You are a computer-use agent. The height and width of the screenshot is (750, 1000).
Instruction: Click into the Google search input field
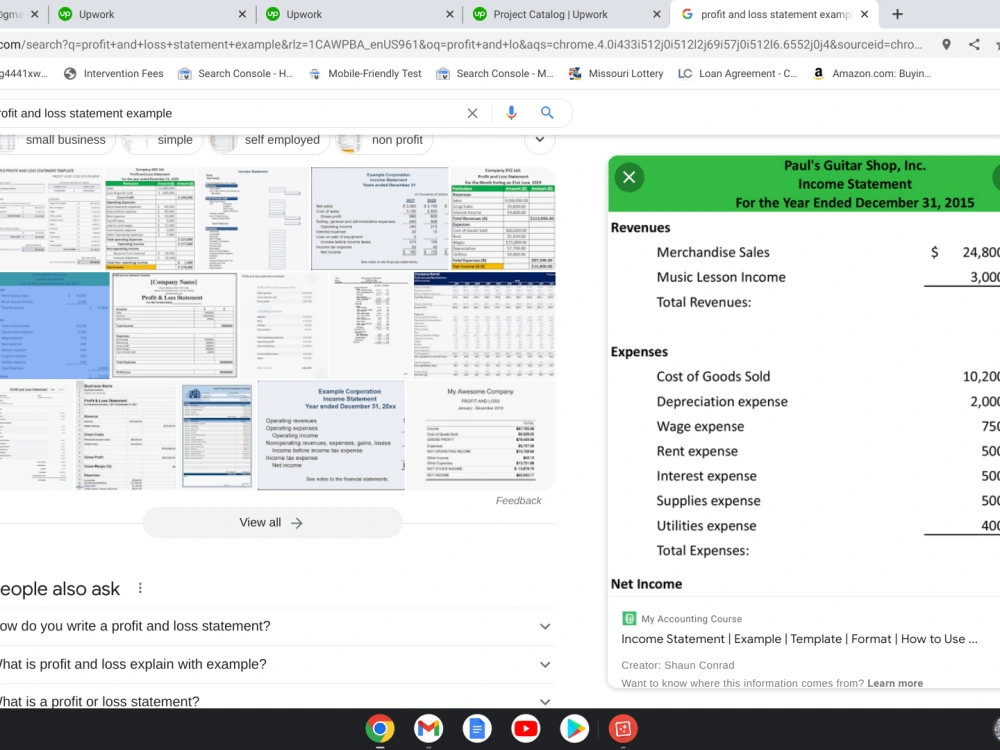230,113
